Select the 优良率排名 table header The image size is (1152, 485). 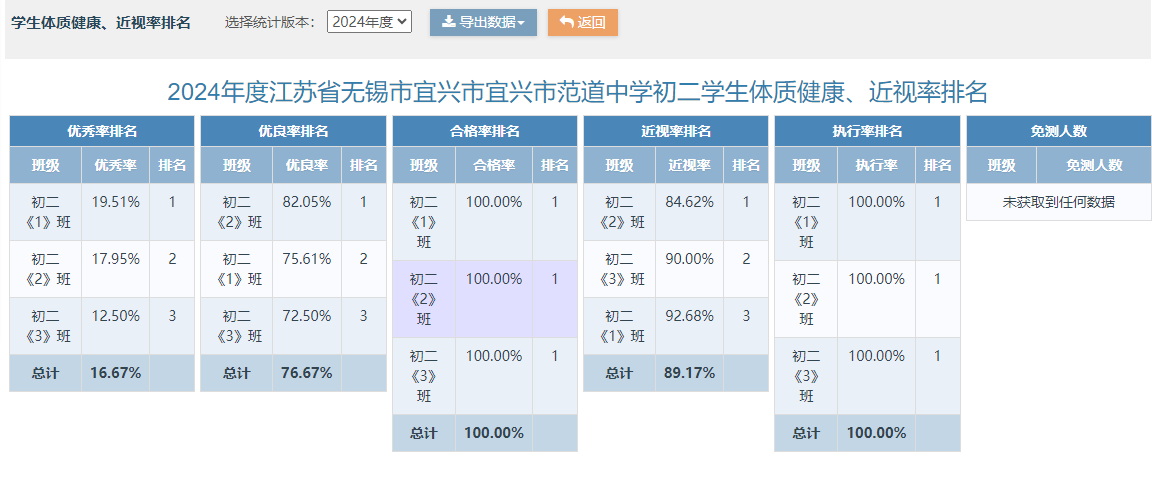point(293,132)
